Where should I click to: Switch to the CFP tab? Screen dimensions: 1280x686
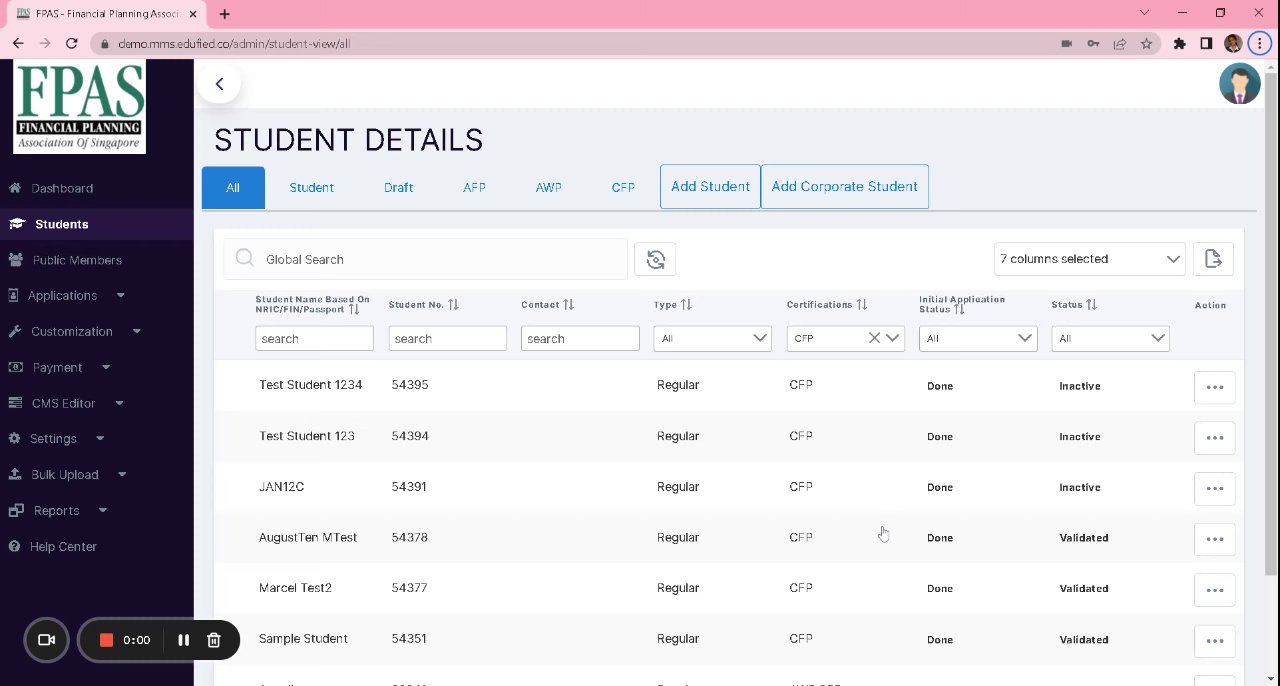click(x=623, y=188)
